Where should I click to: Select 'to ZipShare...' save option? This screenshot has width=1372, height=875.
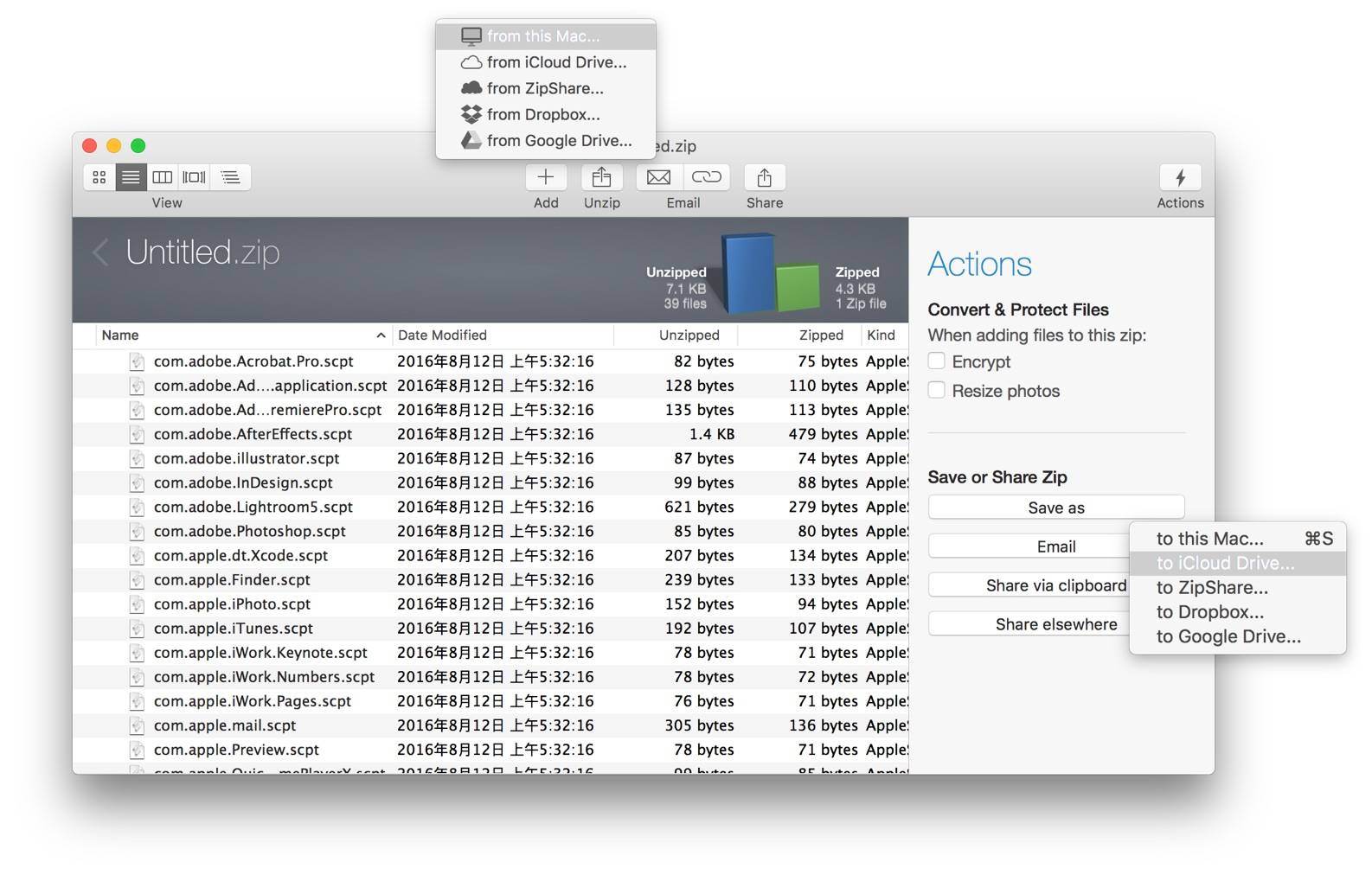coord(1238,588)
